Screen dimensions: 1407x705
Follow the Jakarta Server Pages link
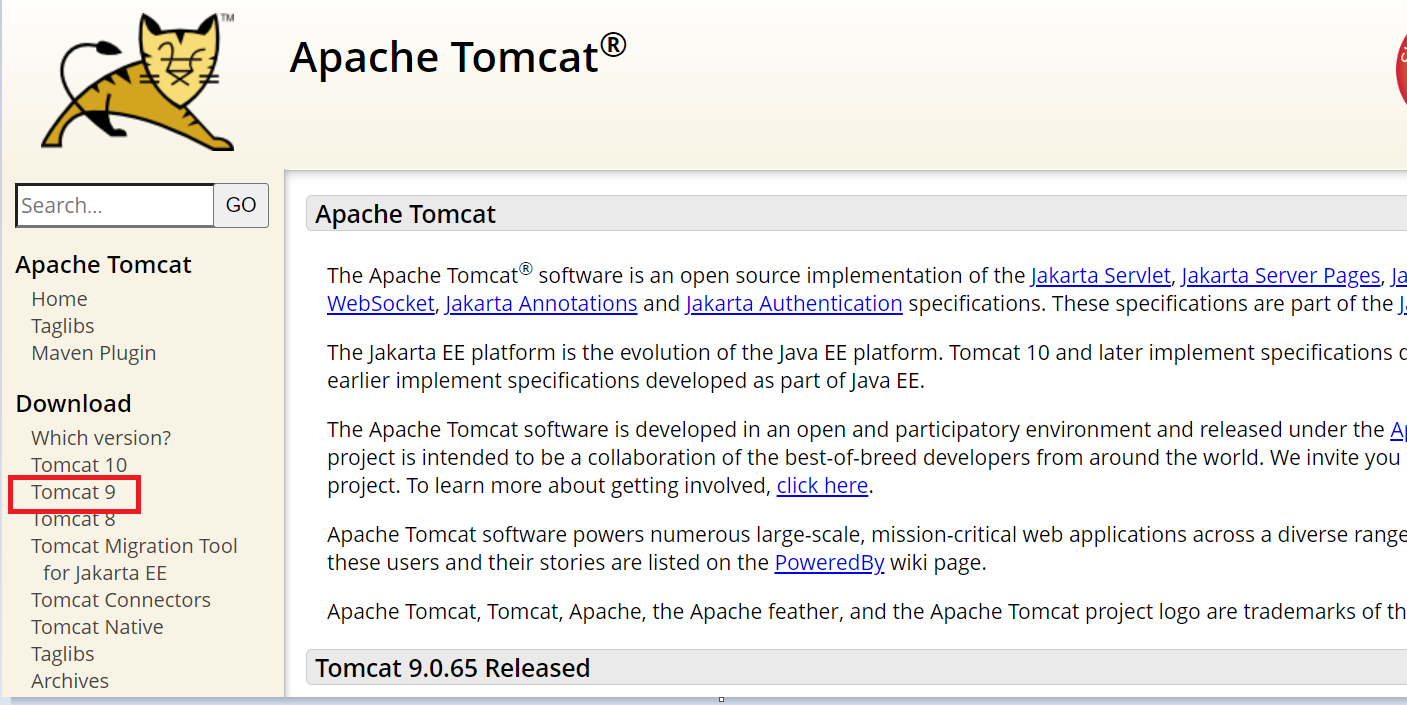point(1280,275)
